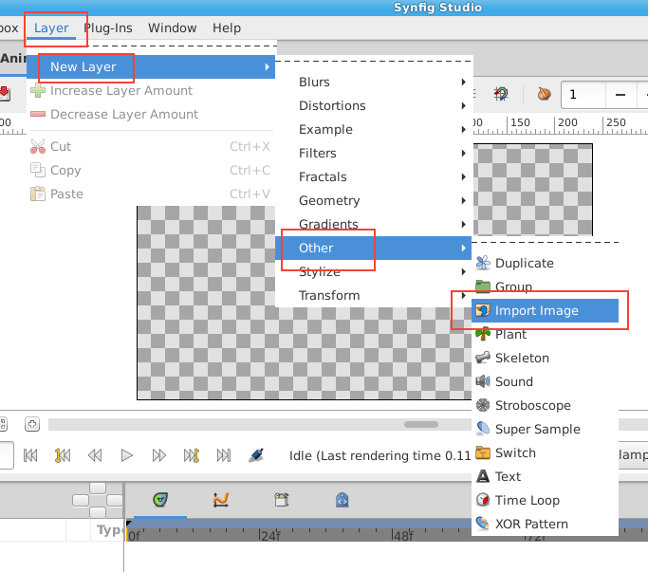Screen dimensions: 648x572
Task: Click the canvas zoom-fit button below the canvas
Action: (x=32, y=424)
